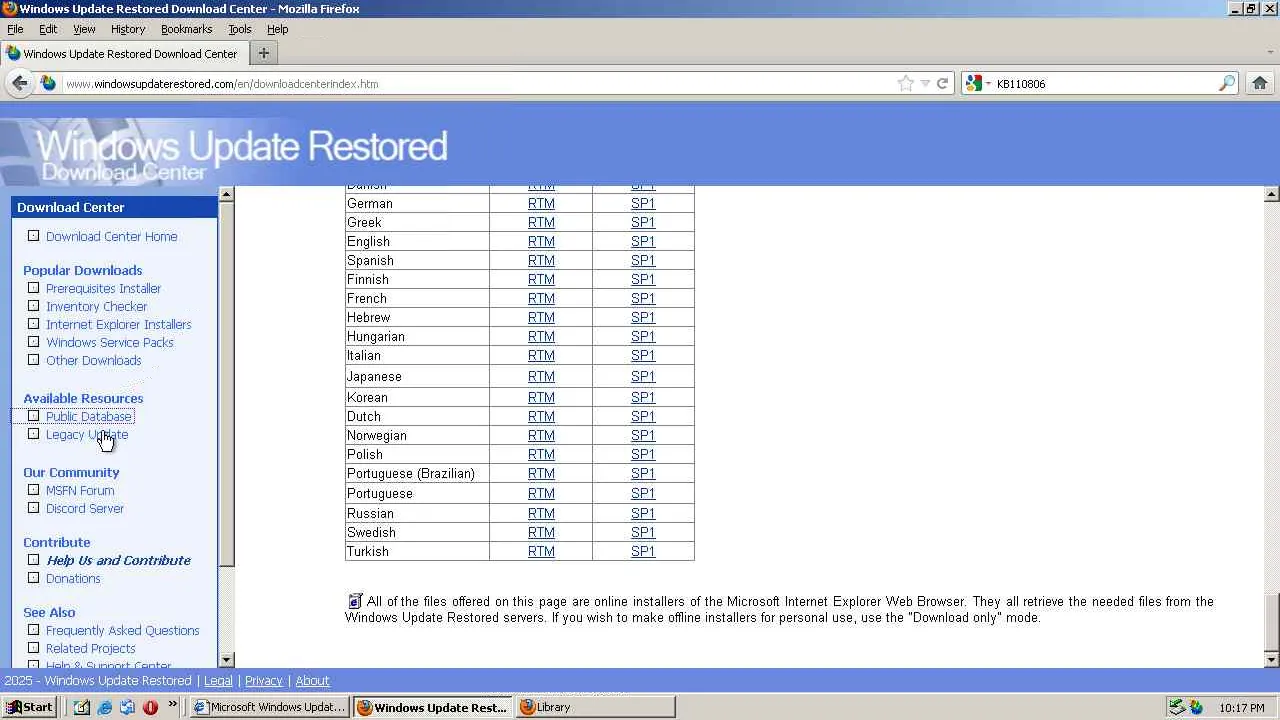Click the sidebar scrollbar down arrow
The height and width of the screenshot is (720, 1280).
227,660
